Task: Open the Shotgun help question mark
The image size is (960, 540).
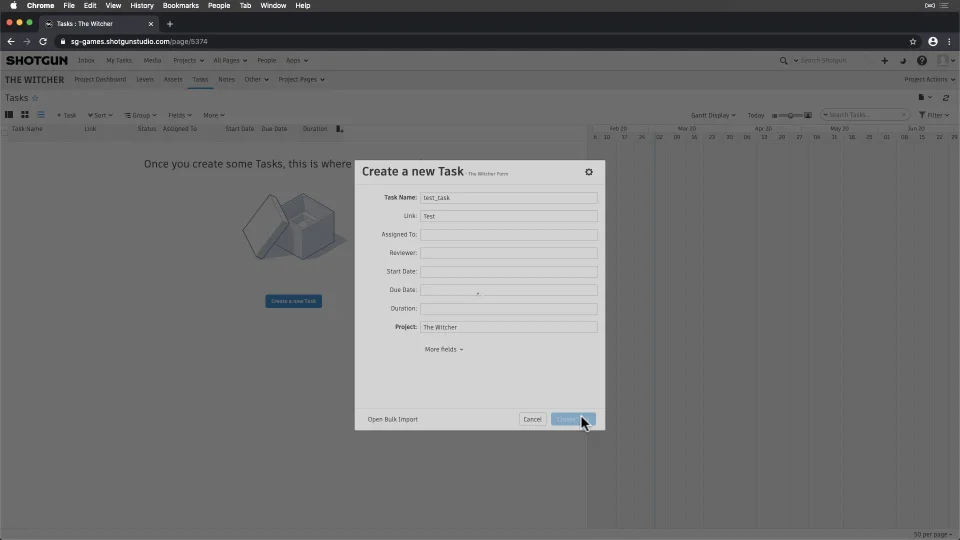Action: coord(921,61)
